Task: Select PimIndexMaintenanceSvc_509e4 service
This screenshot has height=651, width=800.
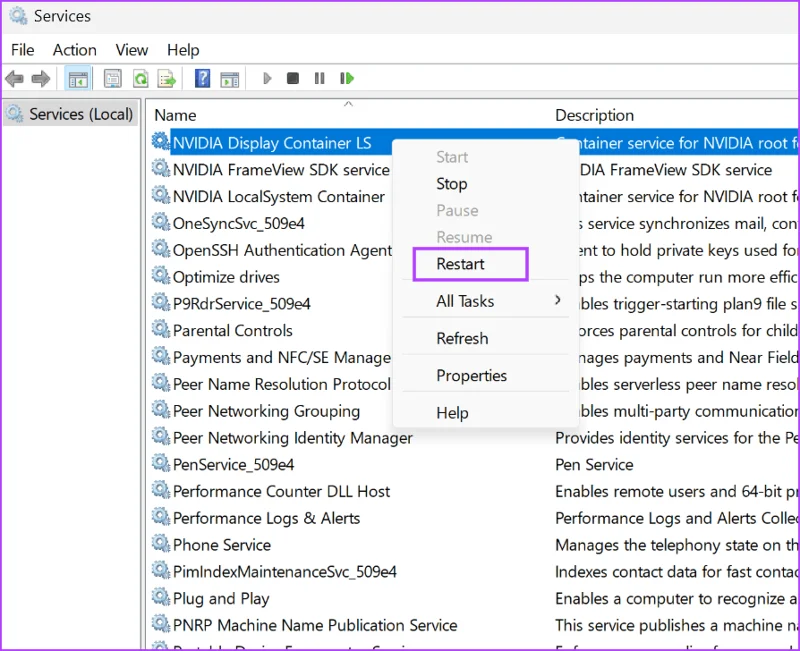Action: pos(285,571)
